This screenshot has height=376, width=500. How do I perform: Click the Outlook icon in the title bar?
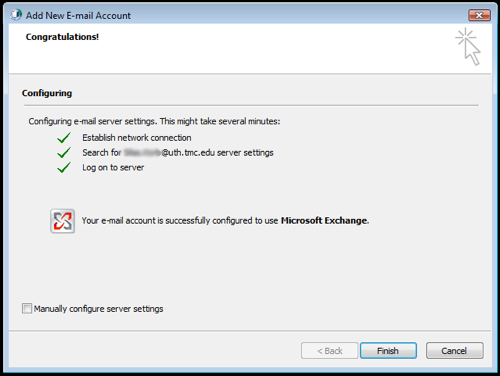coord(16,15)
